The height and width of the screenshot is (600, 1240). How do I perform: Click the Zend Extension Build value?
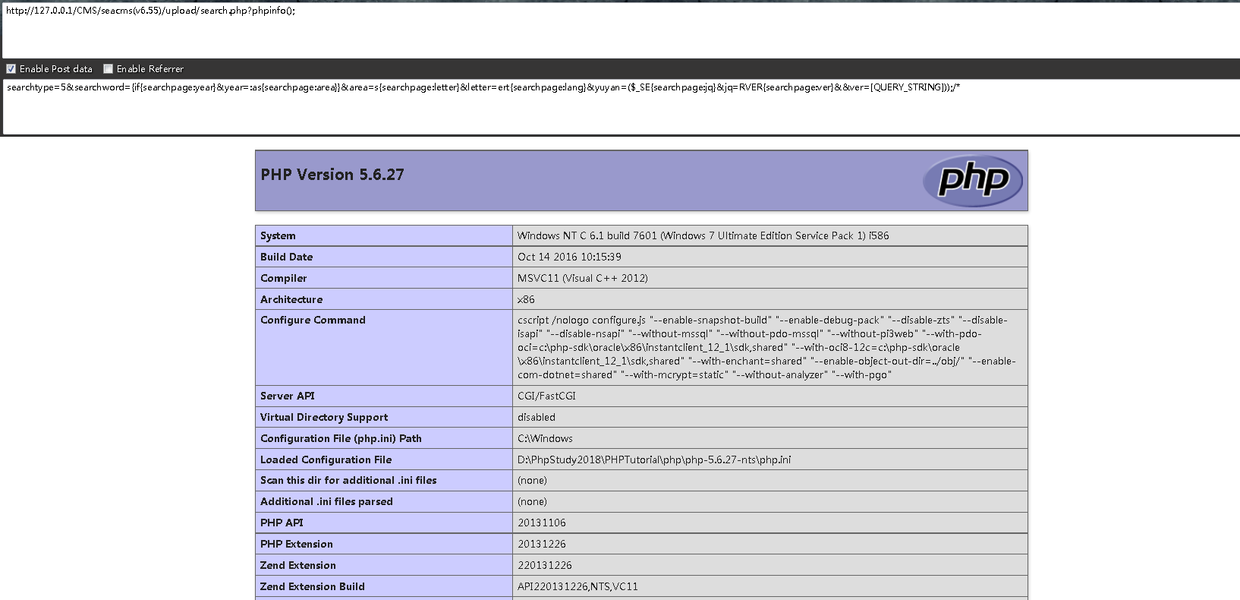click(x=577, y=587)
